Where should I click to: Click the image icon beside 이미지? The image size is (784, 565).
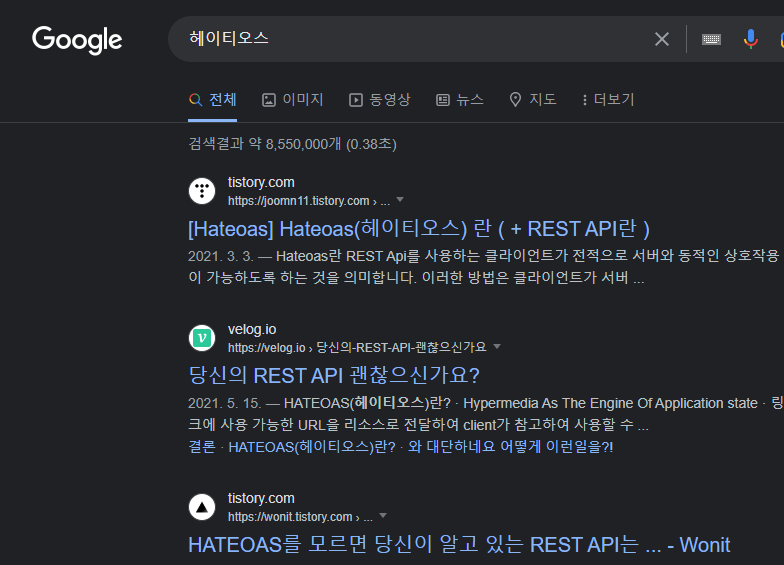[269, 100]
